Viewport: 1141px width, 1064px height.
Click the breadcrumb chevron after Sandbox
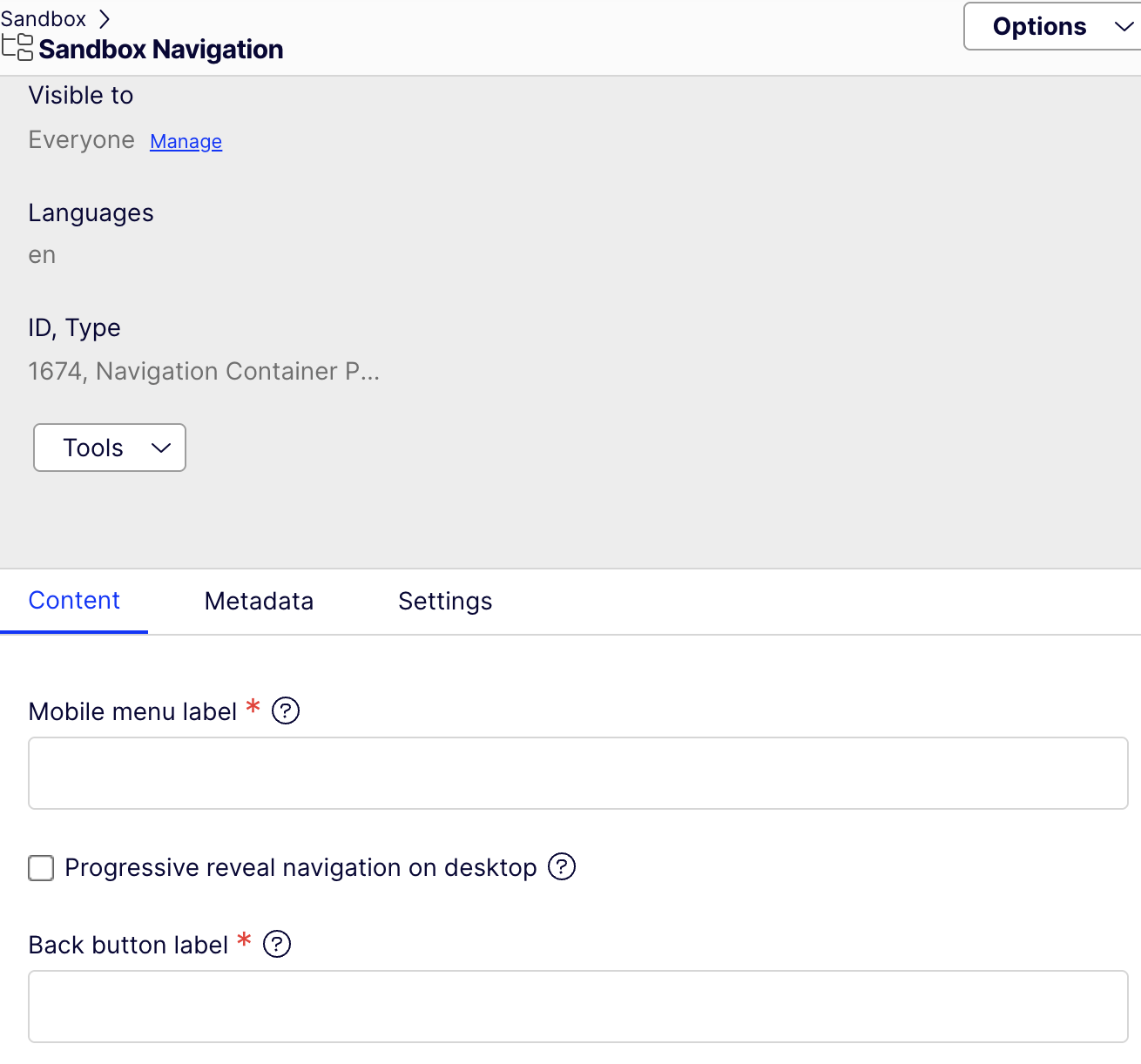105,18
